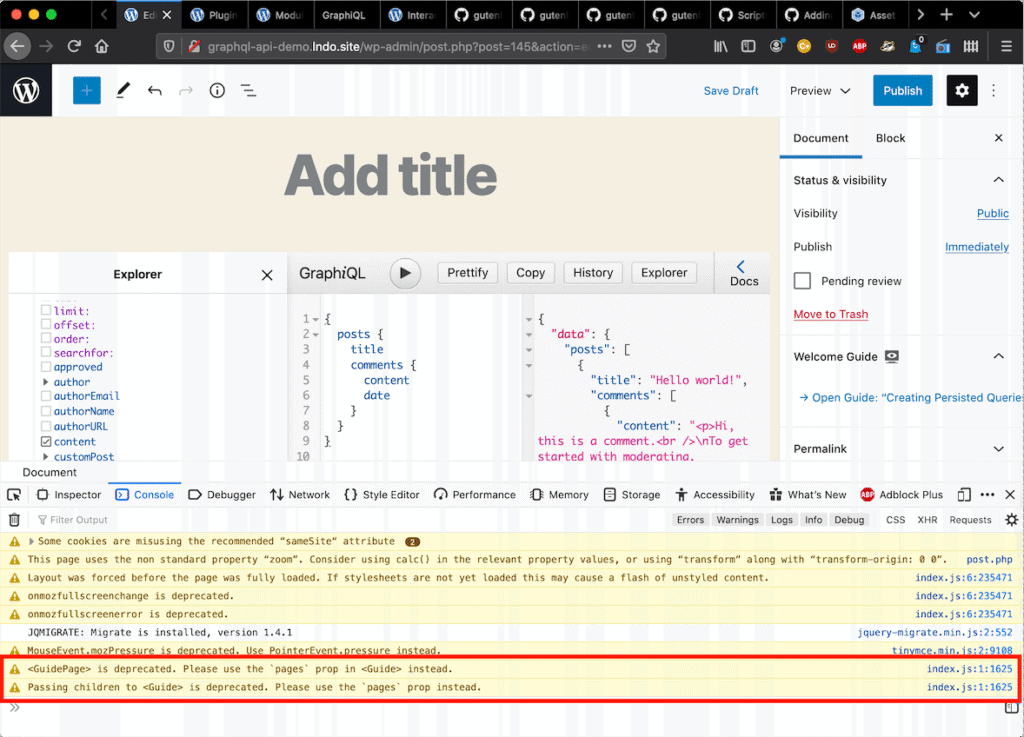
Task: Open a new browser tab
Action: coord(946,14)
